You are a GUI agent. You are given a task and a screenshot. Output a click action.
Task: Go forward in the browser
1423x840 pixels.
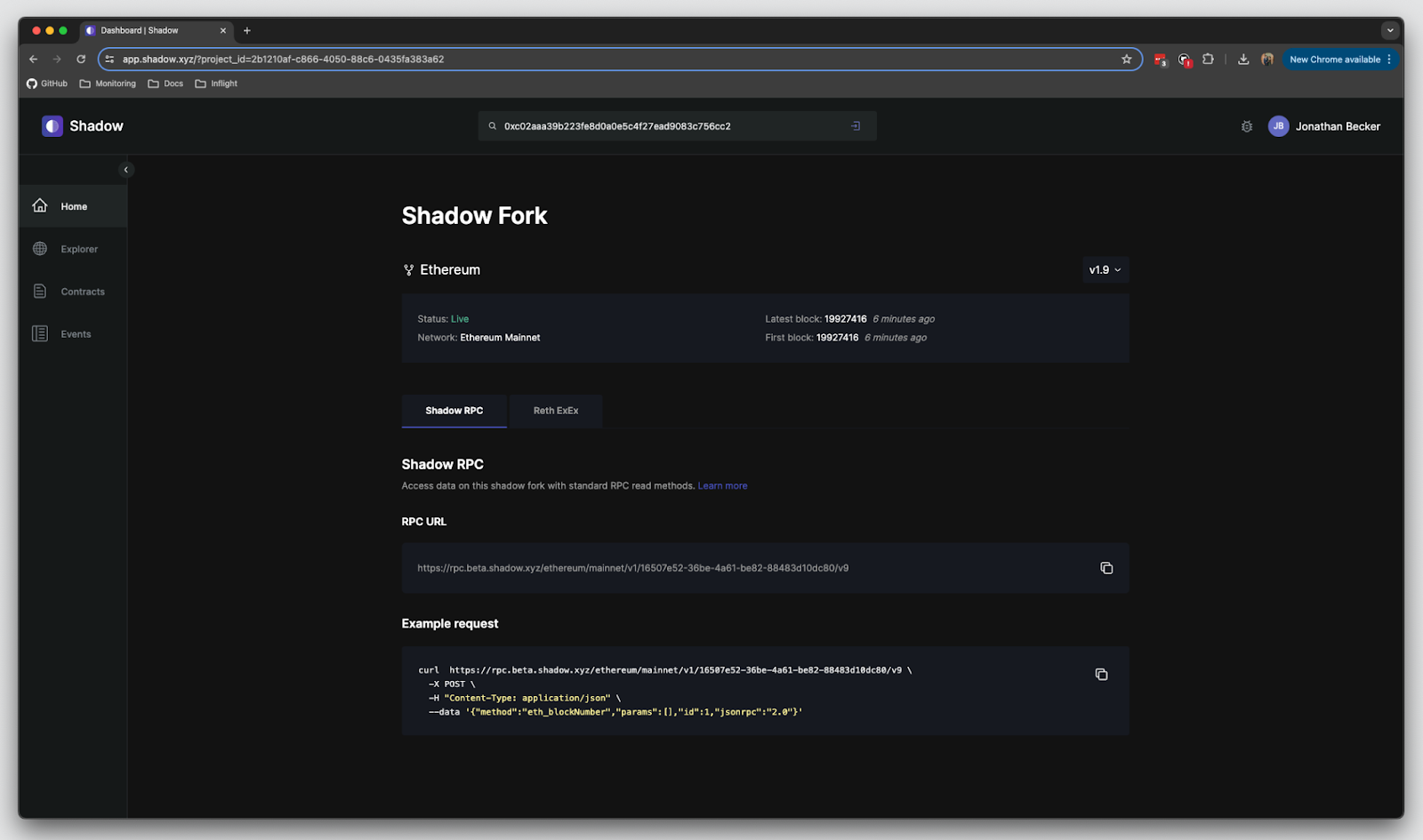pyautogui.click(x=57, y=60)
